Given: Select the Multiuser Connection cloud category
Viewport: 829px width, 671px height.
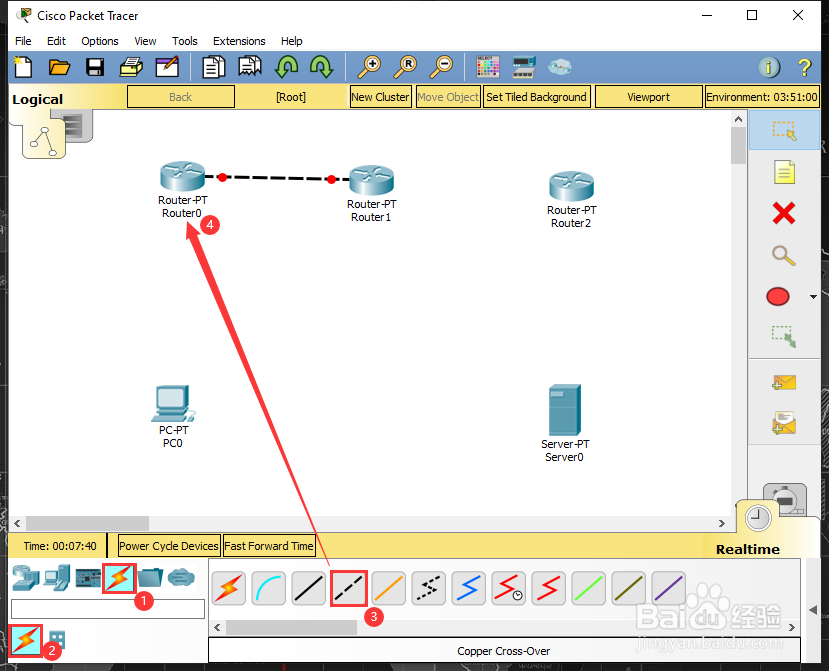Looking at the screenshot, I should (x=181, y=577).
